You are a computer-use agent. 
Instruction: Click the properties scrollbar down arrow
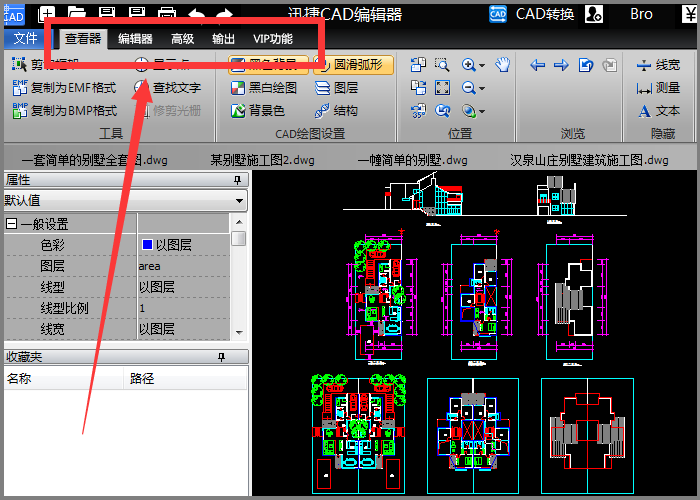[239, 333]
